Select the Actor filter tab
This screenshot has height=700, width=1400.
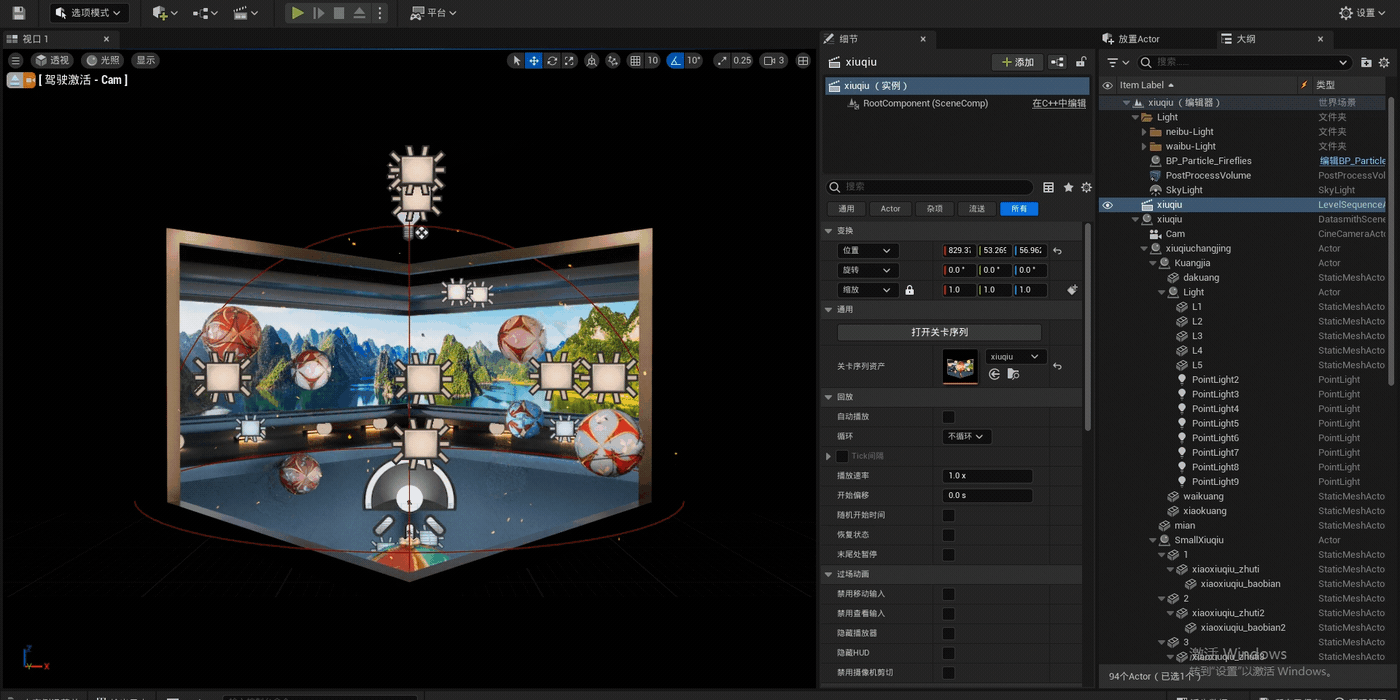pos(890,209)
